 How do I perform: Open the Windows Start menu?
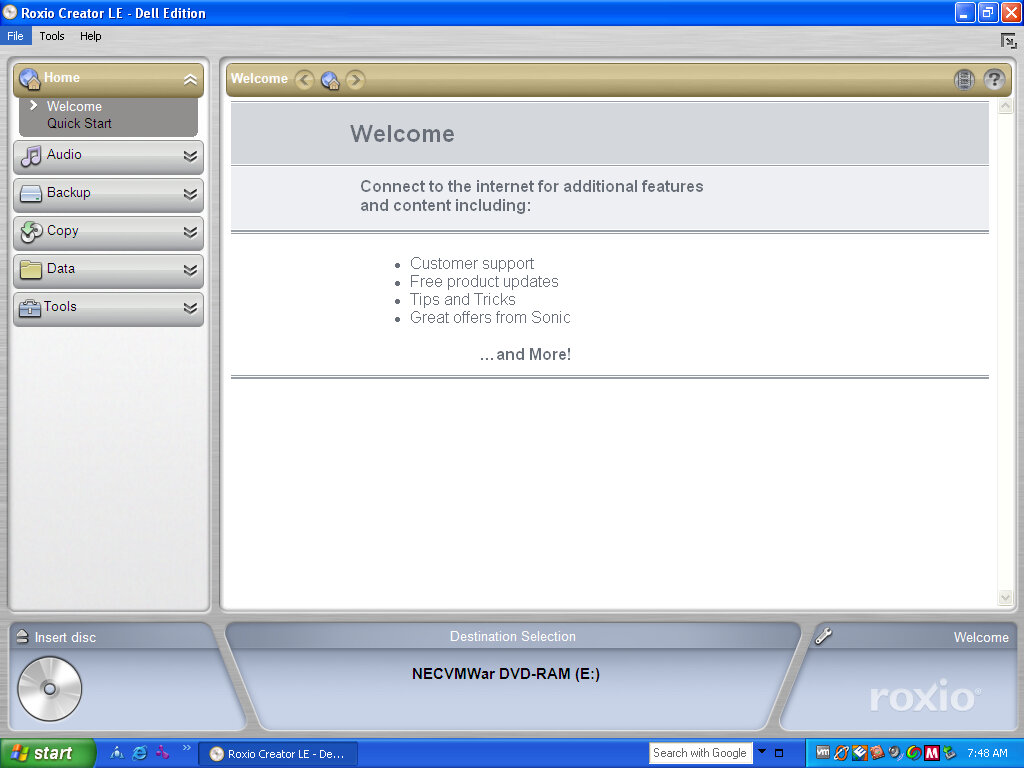tap(47, 753)
